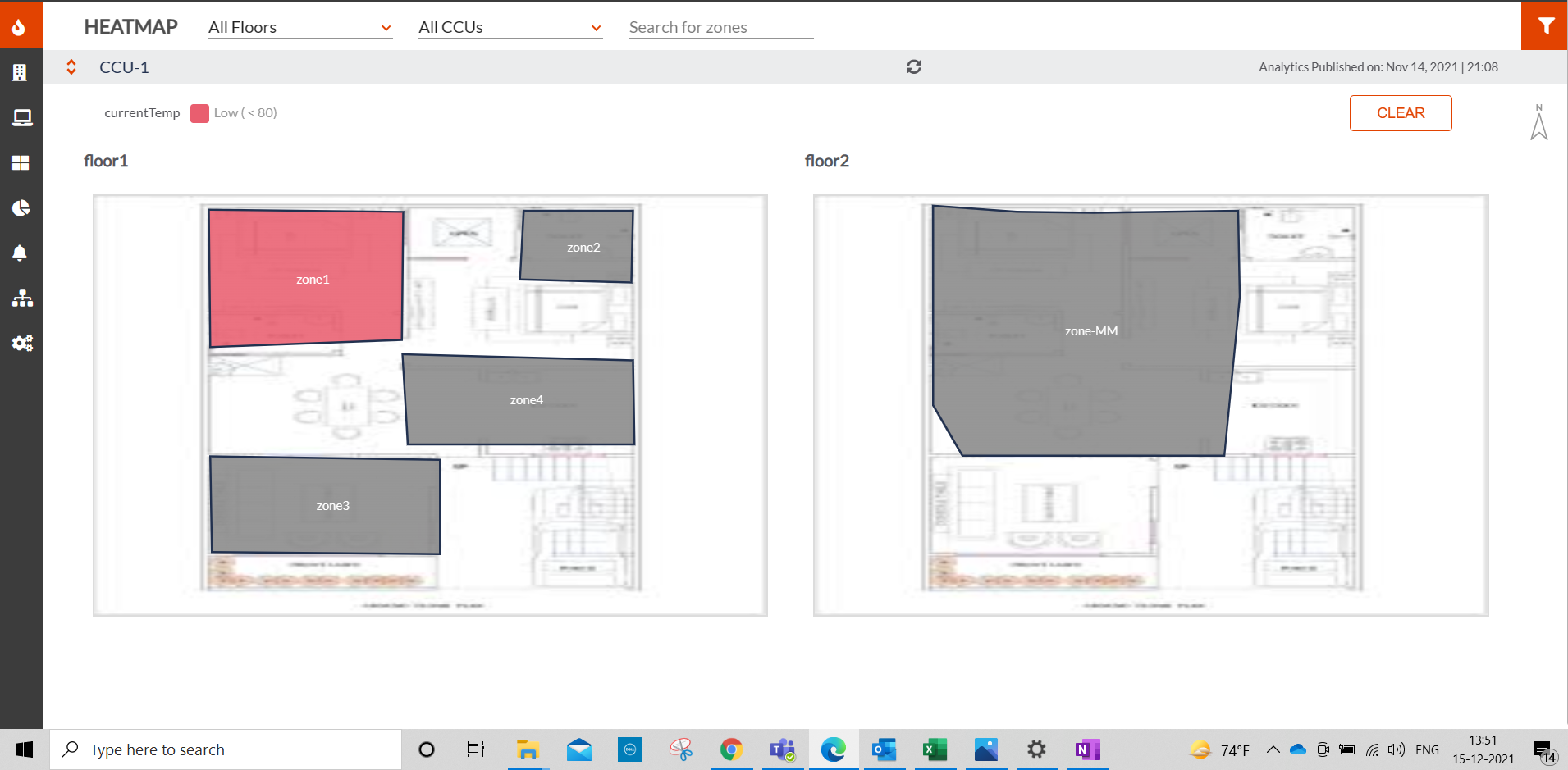Select zone4 on floor1 map
This screenshot has width=1568, height=770.
click(519, 400)
